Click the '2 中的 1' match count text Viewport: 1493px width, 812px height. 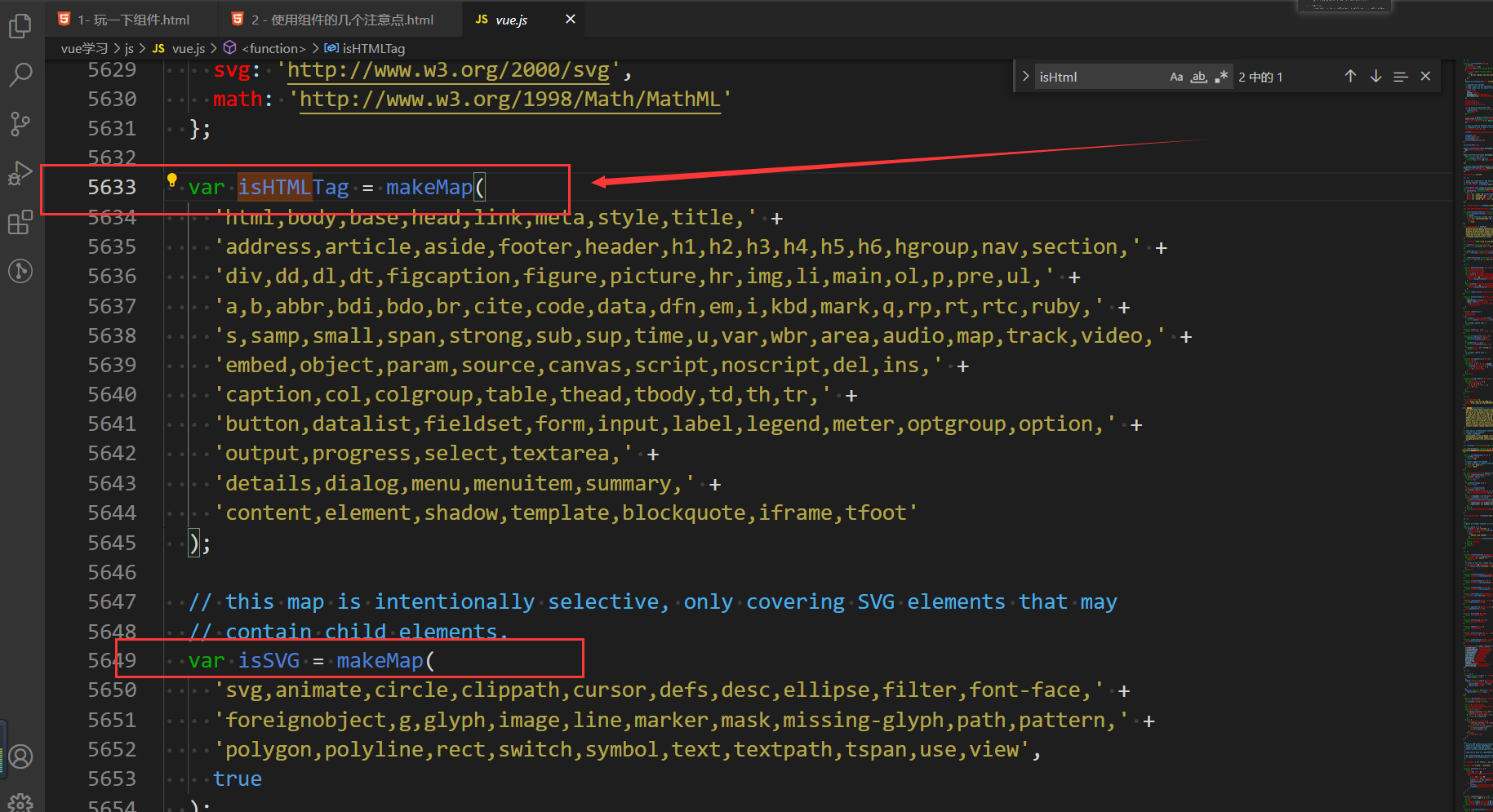click(1260, 77)
